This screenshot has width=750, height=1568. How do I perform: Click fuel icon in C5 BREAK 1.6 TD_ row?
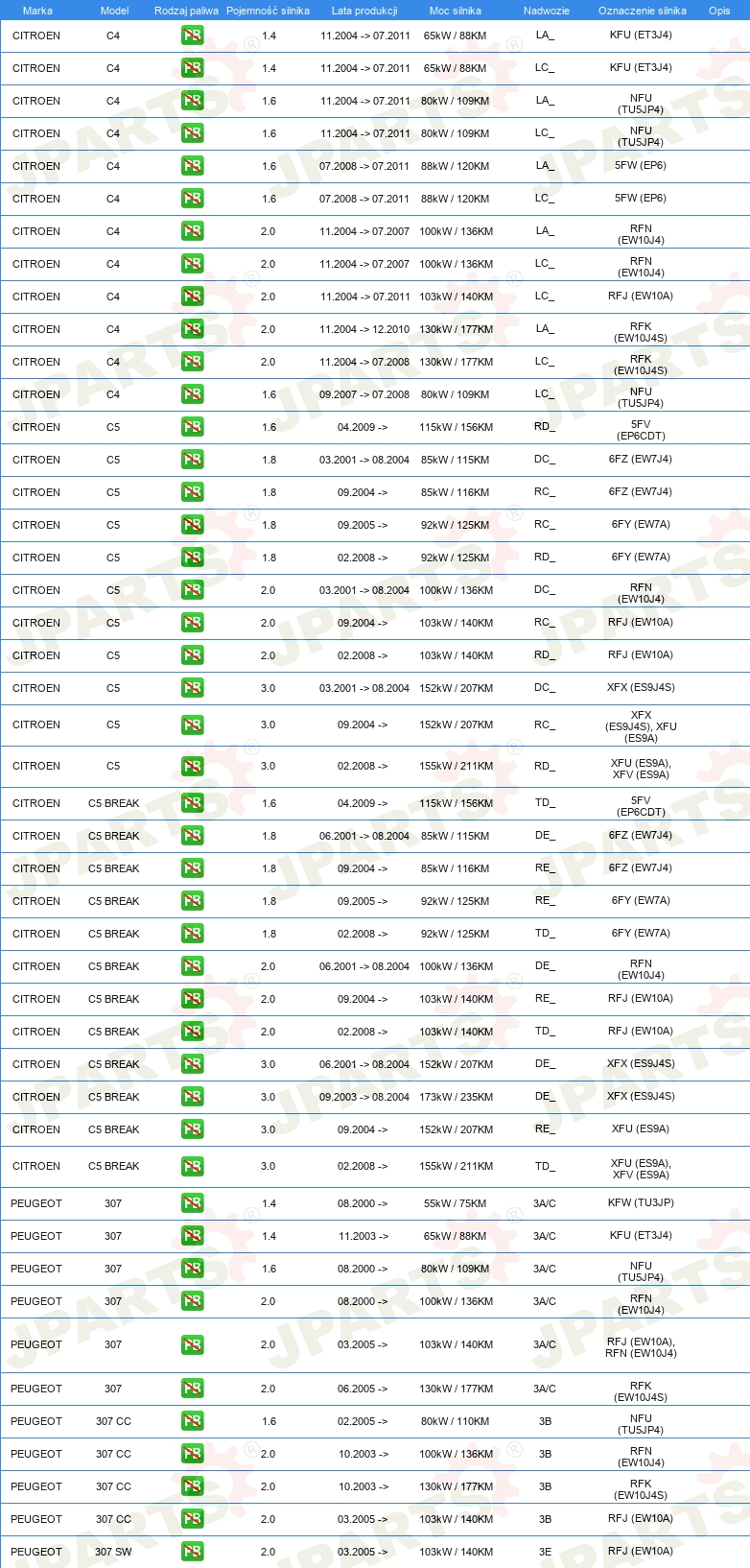tap(193, 803)
